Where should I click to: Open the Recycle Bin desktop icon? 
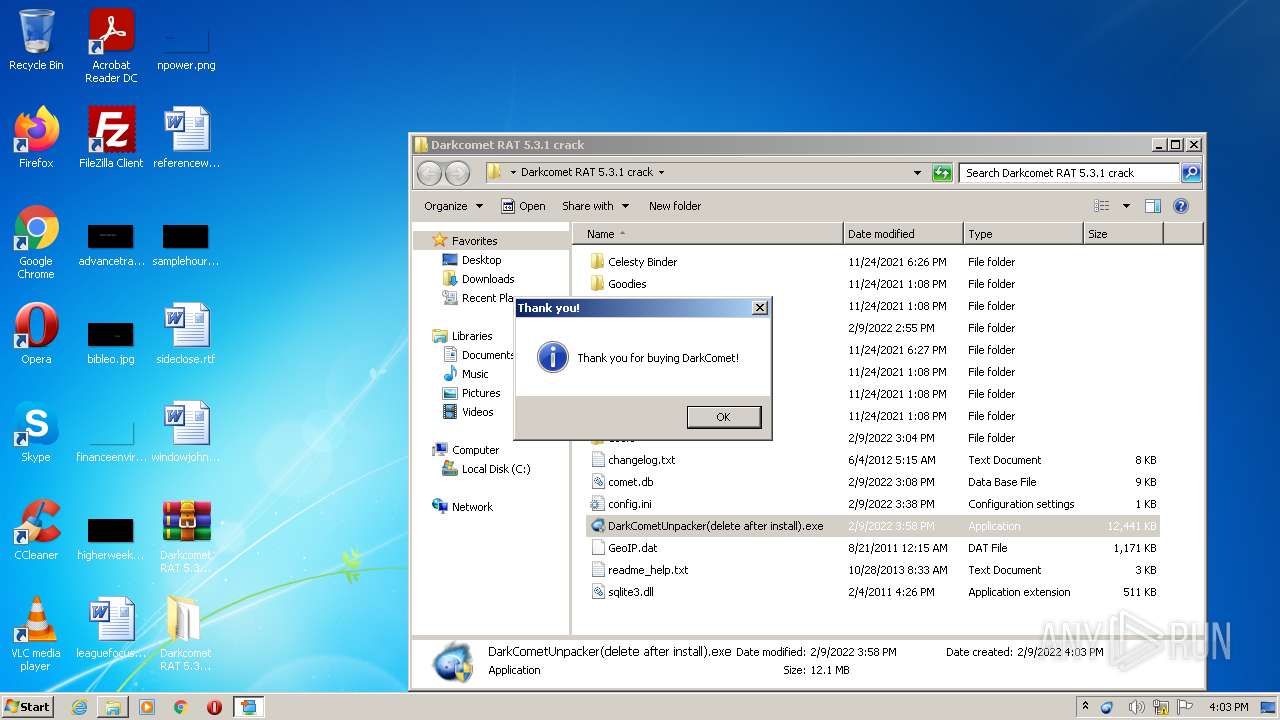(x=36, y=41)
